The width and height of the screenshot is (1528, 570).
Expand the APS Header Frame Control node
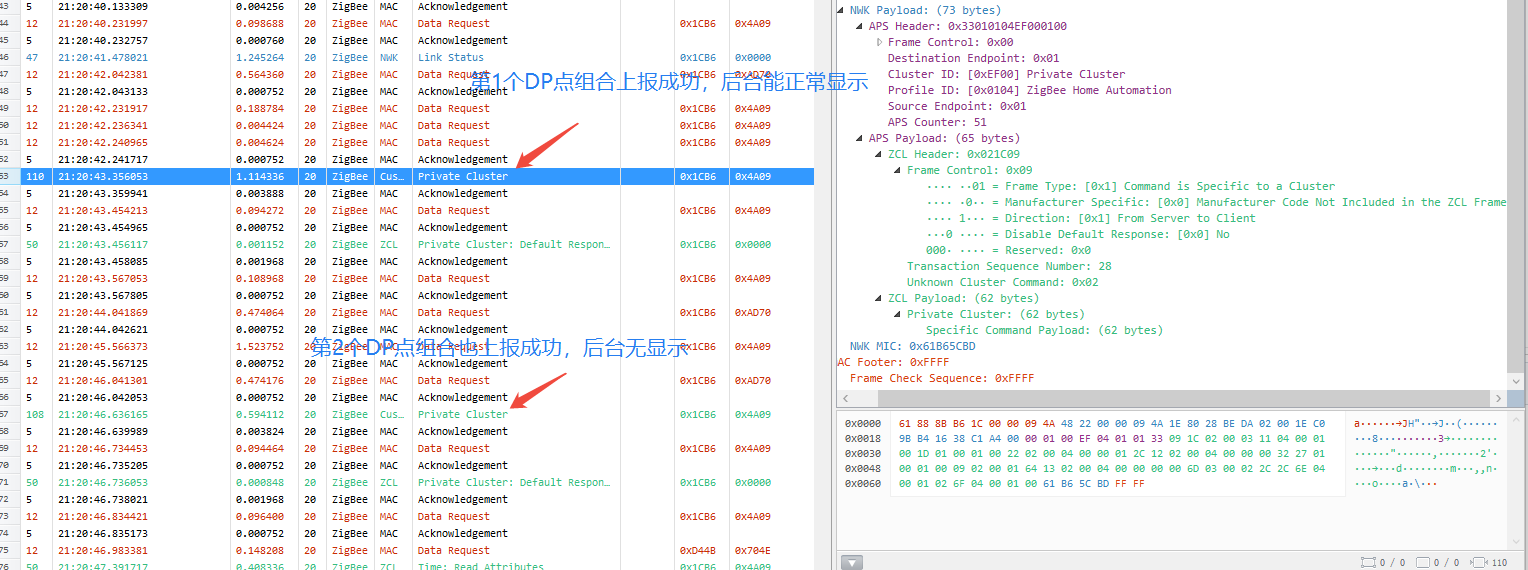880,42
